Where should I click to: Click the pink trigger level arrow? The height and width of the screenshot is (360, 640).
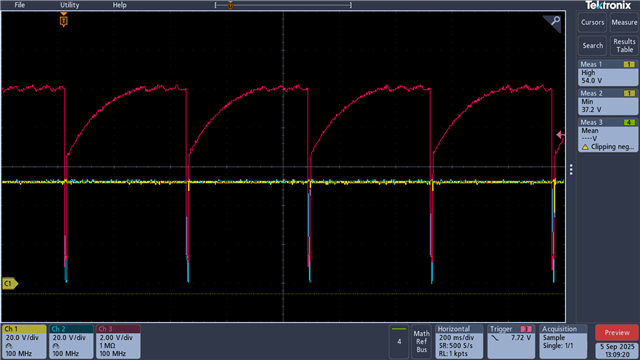coord(561,135)
